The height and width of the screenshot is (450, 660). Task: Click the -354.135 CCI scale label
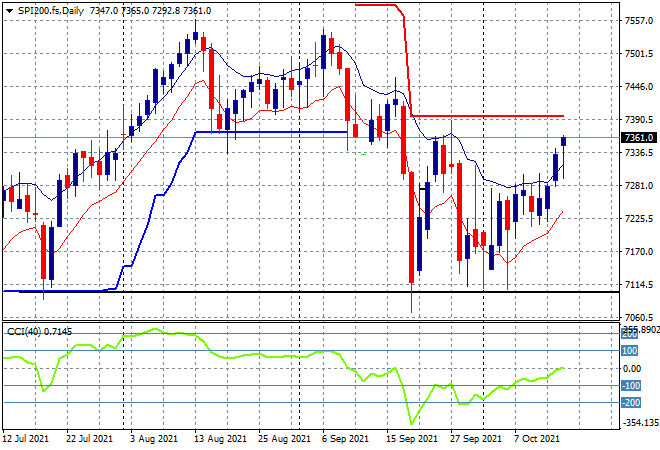641,423
